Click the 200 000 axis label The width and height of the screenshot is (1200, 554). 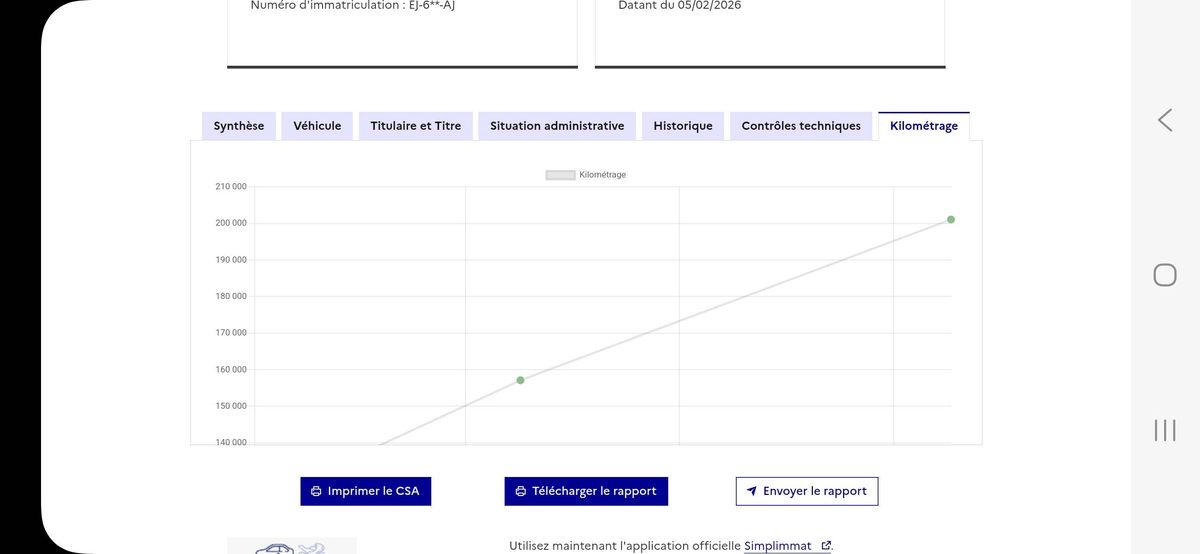pyautogui.click(x=231, y=223)
